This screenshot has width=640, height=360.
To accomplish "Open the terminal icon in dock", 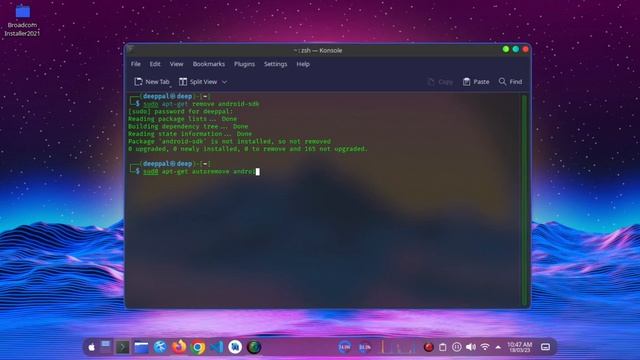I will click(x=122, y=347).
